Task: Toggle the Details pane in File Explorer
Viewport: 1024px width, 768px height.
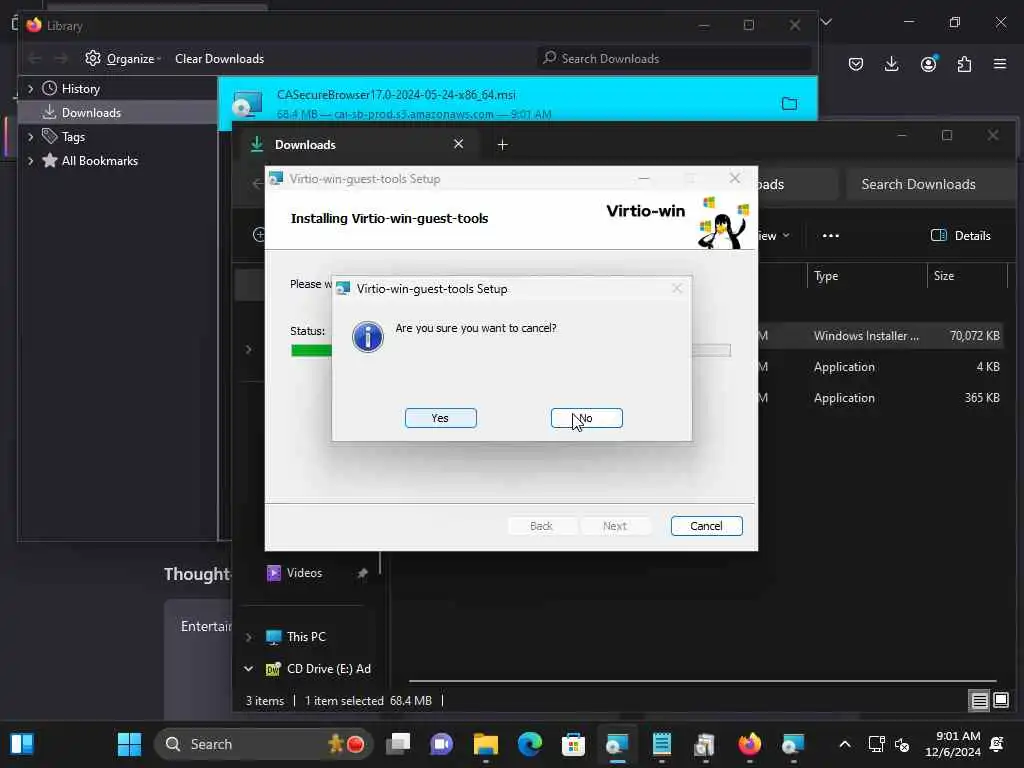Action: tap(961, 236)
